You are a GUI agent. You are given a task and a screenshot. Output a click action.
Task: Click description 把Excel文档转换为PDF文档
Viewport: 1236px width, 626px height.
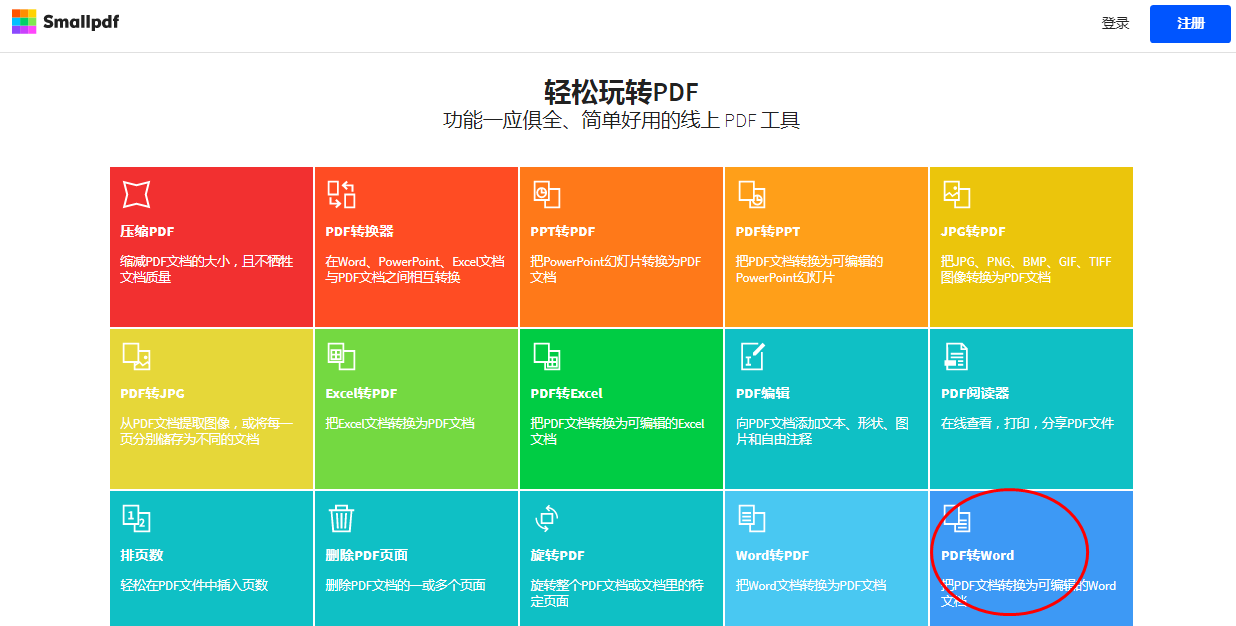(x=400, y=424)
